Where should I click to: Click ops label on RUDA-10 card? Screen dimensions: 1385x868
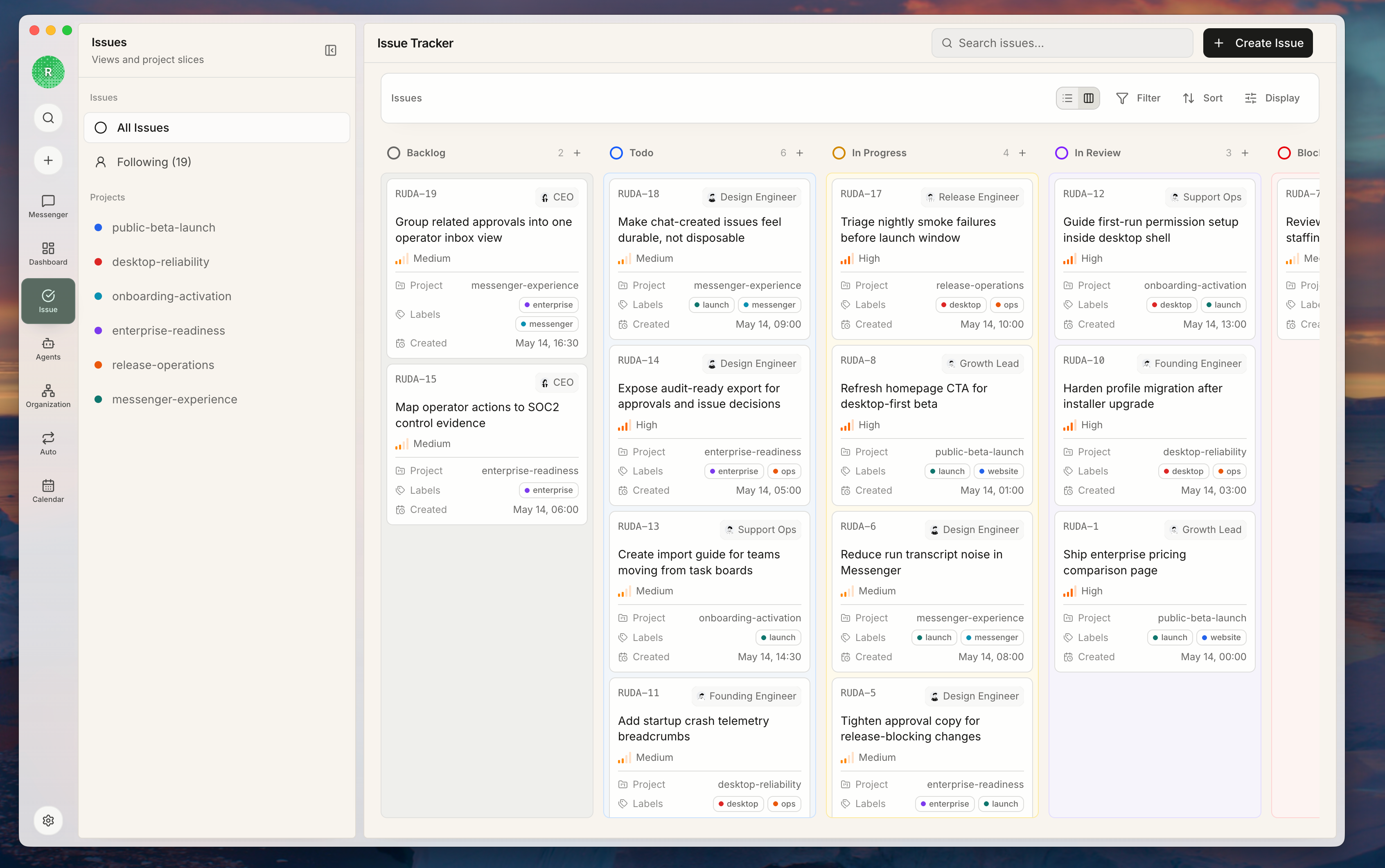pos(1229,471)
